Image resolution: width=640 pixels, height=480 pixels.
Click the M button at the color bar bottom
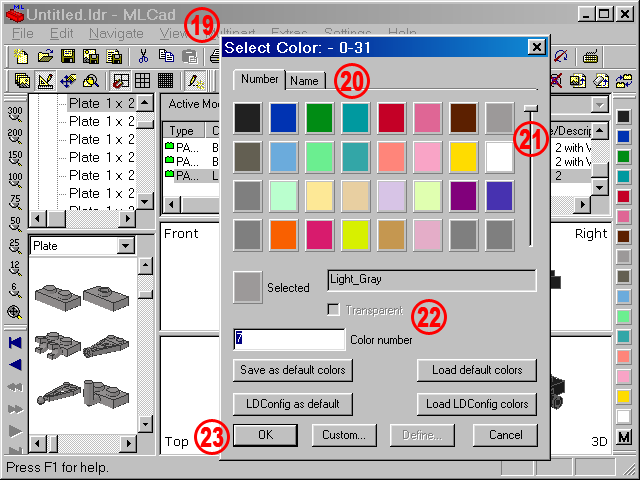(x=623, y=437)
